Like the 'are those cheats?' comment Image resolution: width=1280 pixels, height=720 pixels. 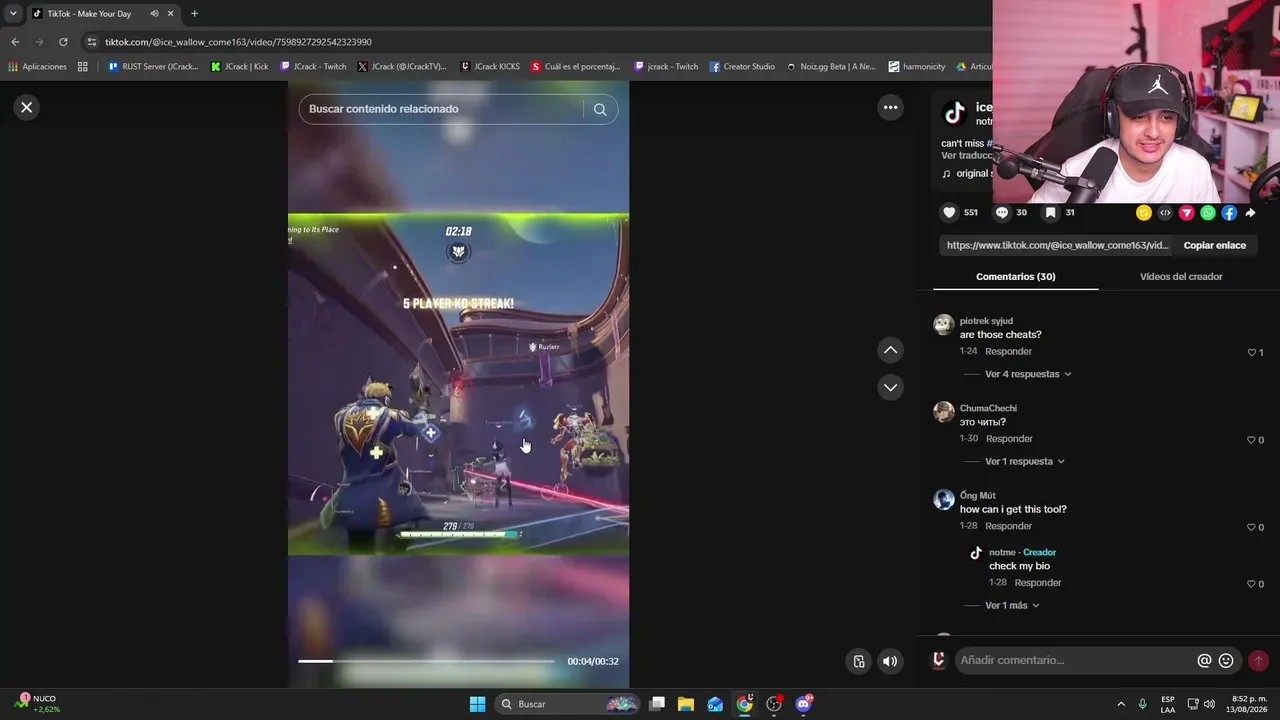(1251, 352)
